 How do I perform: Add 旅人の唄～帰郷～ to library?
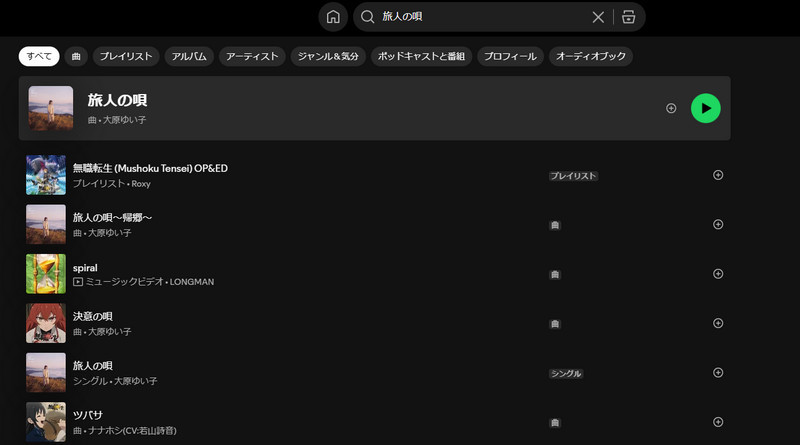pos(718,225)
